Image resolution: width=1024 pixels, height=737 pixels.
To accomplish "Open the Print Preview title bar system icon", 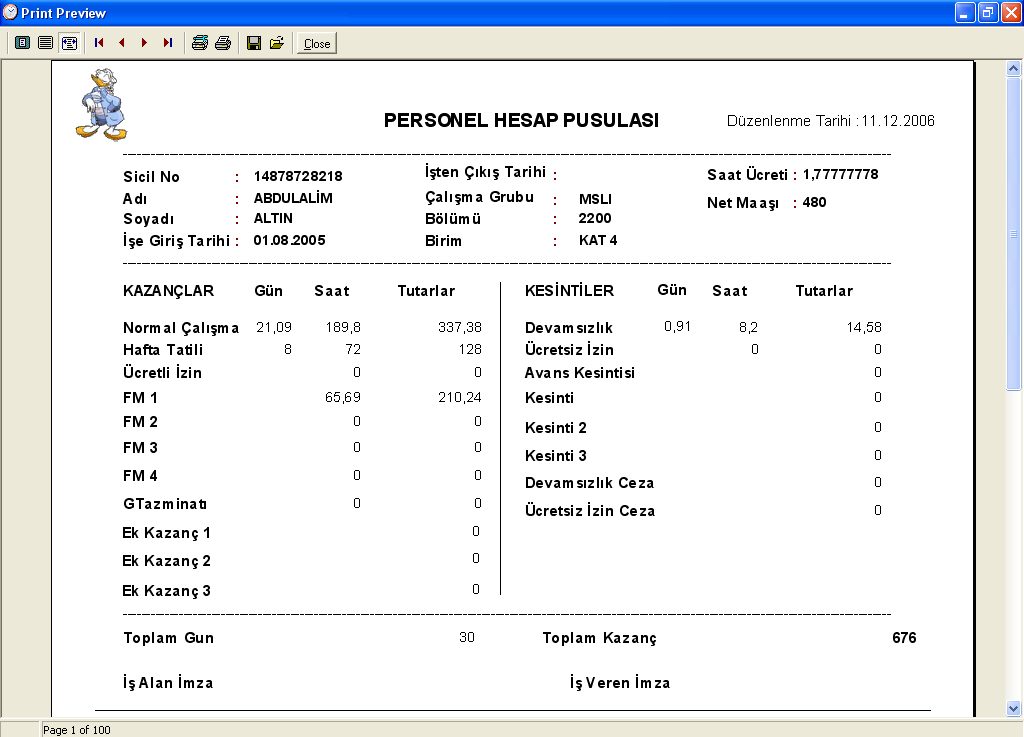I will point(10,13).
